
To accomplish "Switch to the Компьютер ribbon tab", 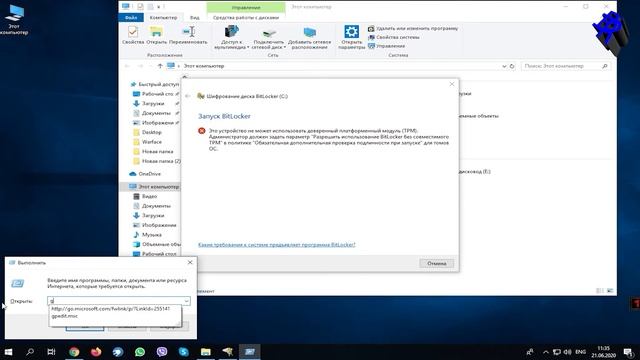I will point(163,18).
